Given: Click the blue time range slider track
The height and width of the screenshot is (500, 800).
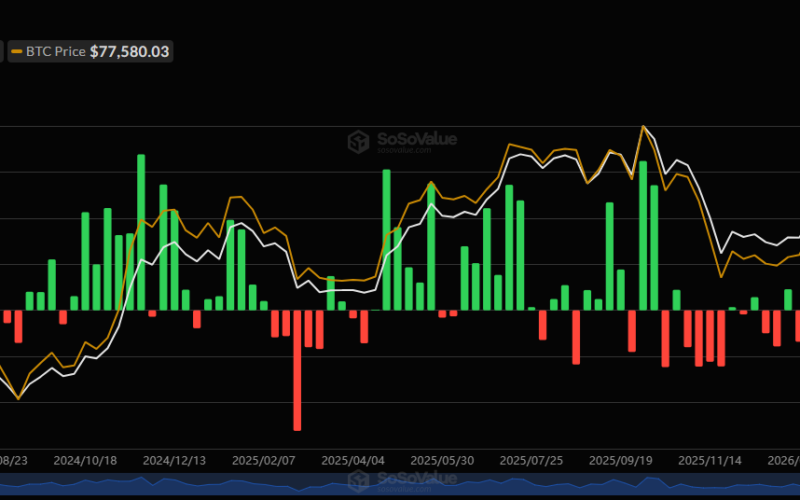Looking at the screenshot, I should pos(400,484).
